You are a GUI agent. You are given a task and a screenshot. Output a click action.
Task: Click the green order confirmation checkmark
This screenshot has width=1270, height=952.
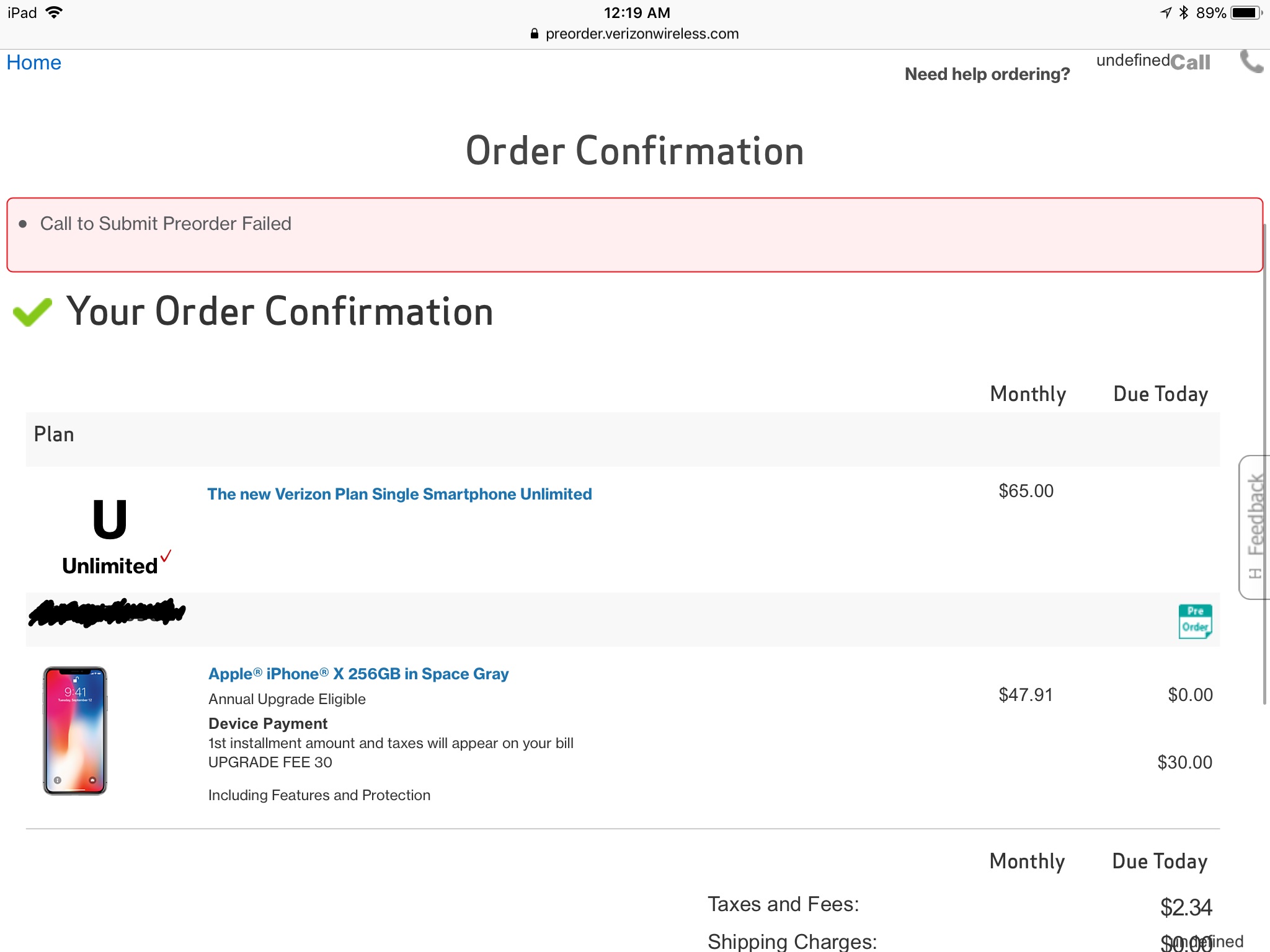(x=32, y=311)
